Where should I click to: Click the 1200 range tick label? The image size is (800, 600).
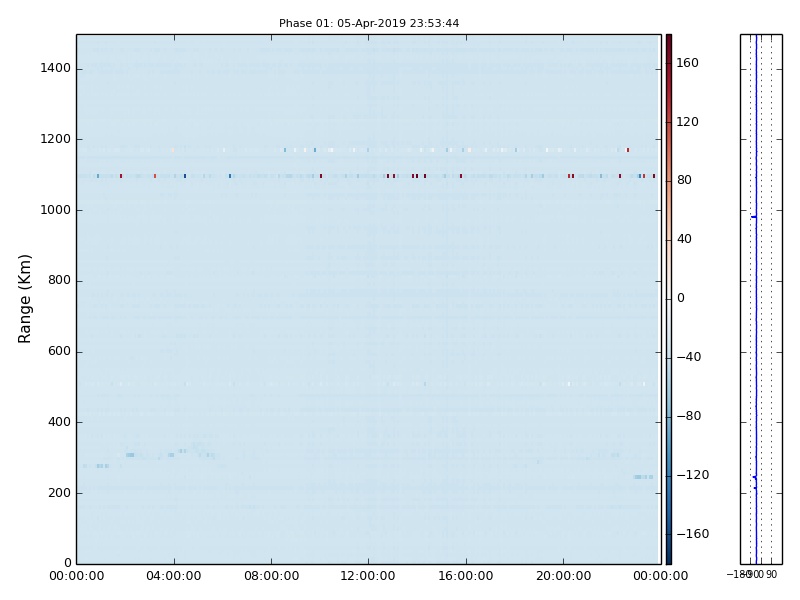56,139
